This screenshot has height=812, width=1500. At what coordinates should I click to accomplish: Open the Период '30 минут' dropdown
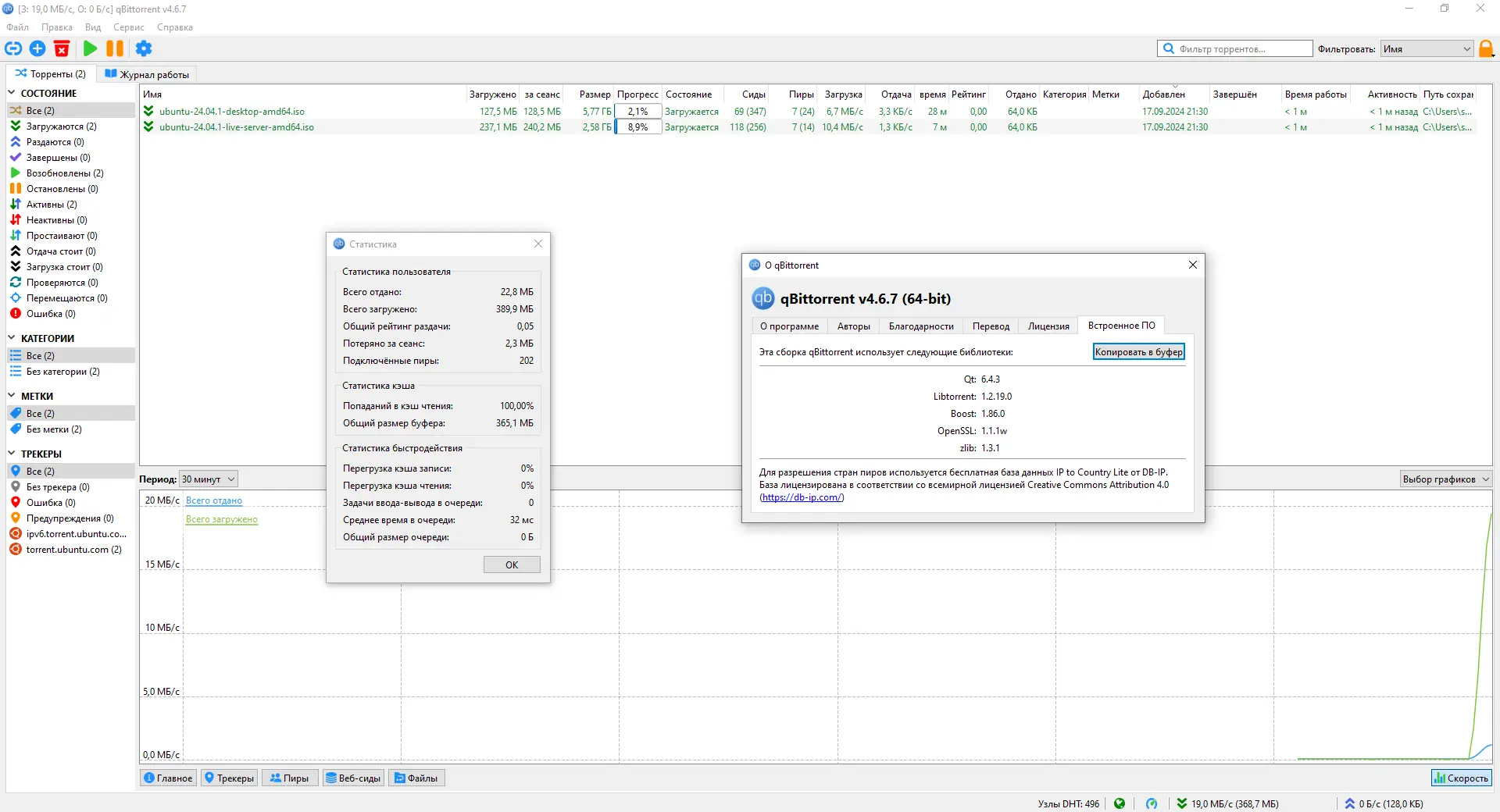click(x=209, y=479)
